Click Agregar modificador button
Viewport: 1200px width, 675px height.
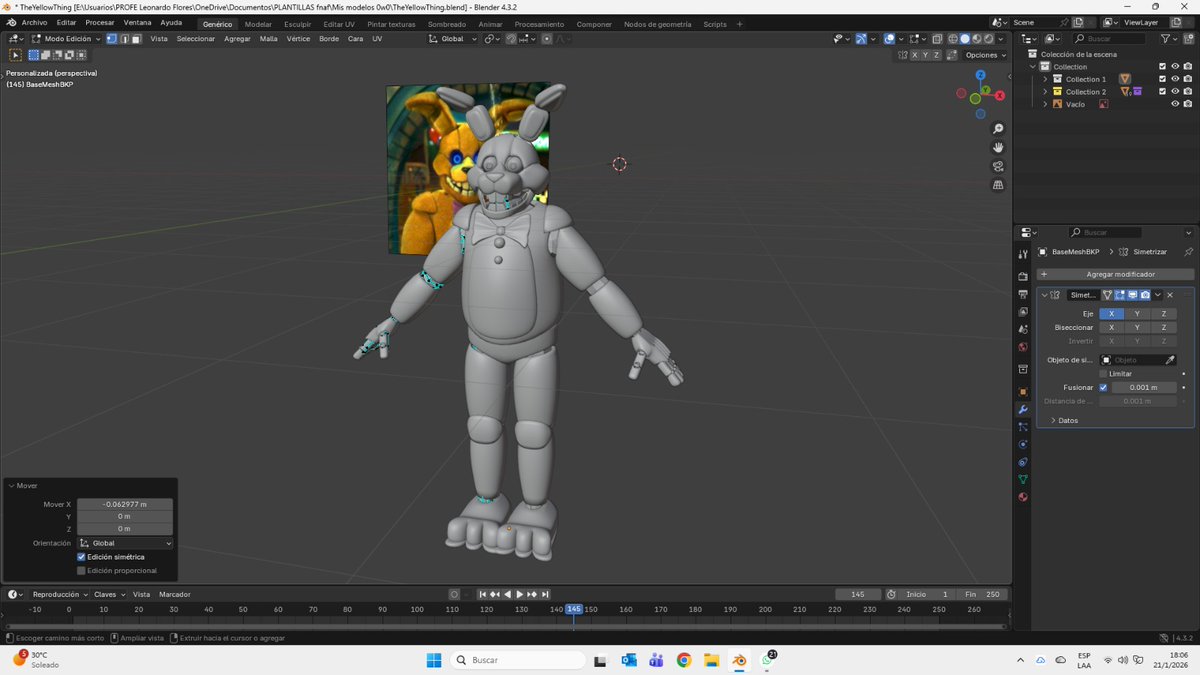click(x=1115, y=274)
